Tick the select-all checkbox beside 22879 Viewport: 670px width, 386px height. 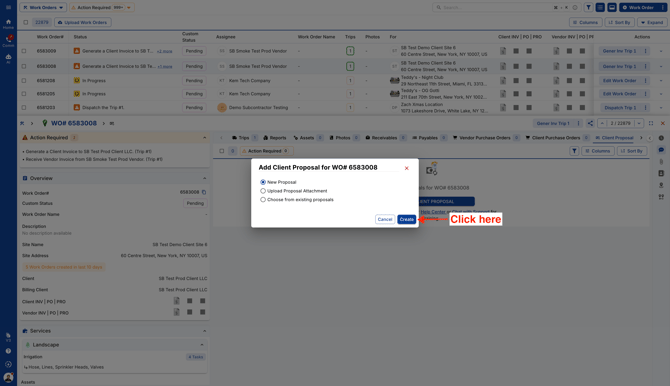(x=26, y=22)
